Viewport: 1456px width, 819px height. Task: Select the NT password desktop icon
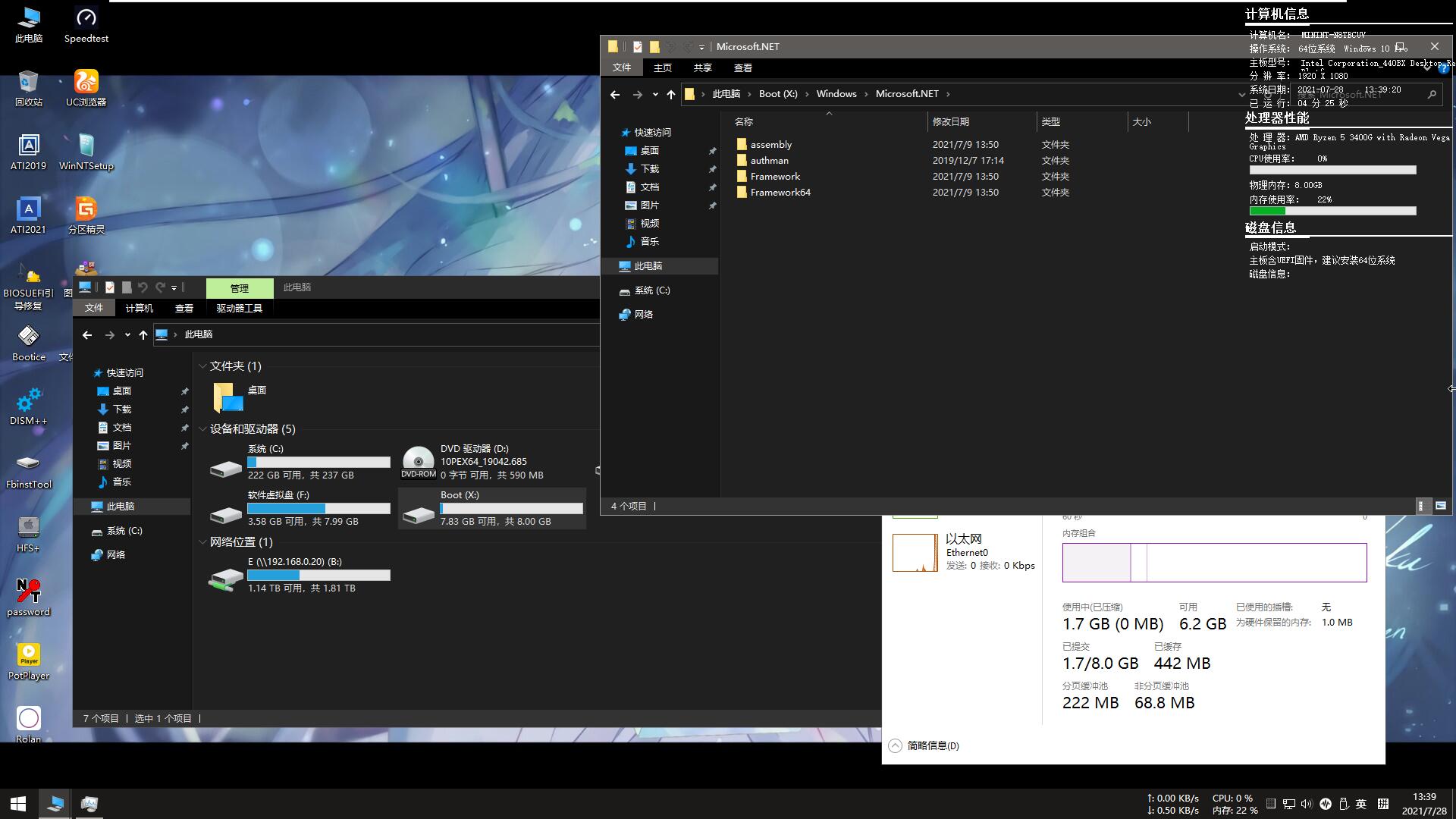point(28,598)
